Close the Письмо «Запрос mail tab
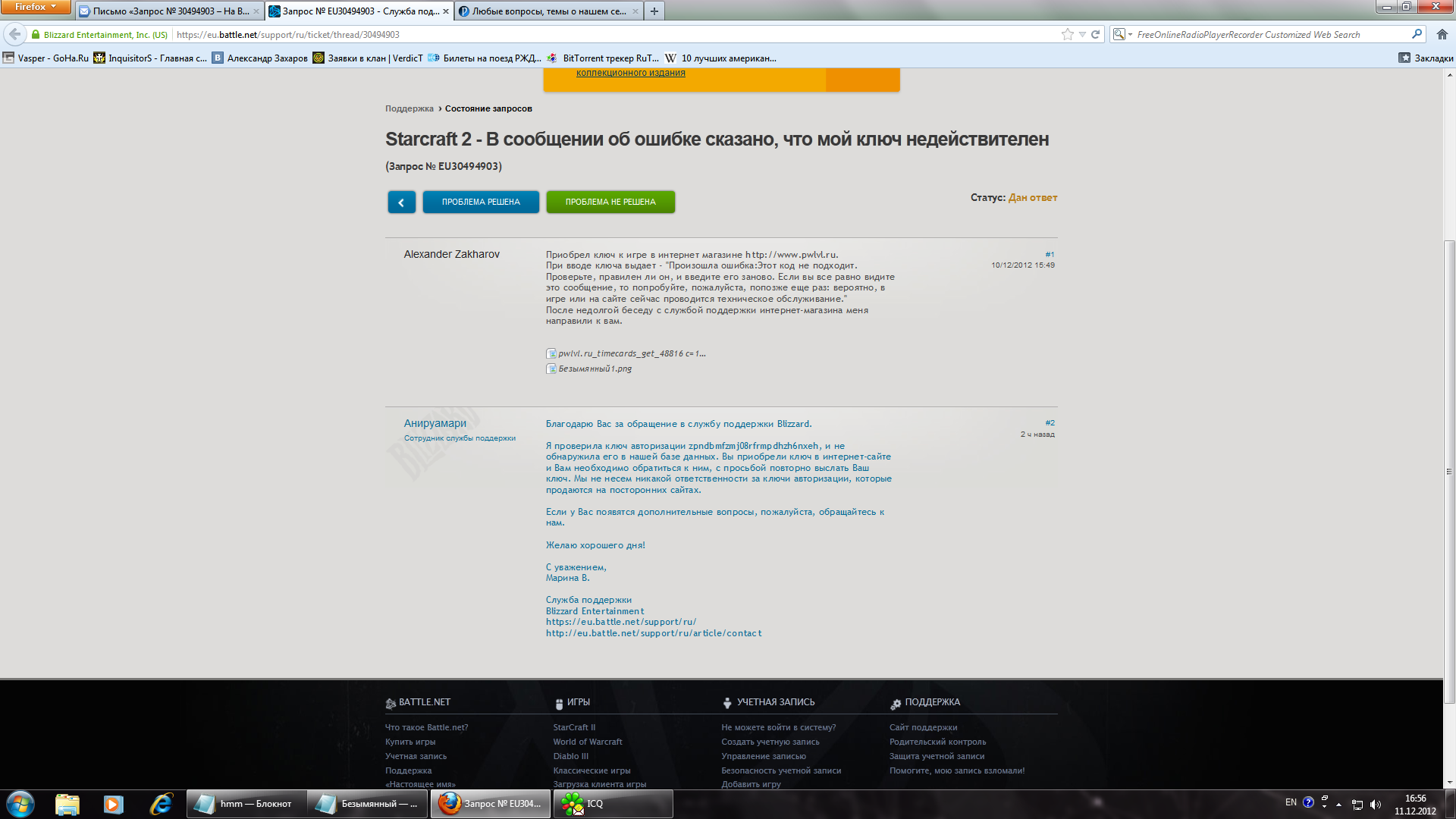1456x819 pixels. [256, 11]
